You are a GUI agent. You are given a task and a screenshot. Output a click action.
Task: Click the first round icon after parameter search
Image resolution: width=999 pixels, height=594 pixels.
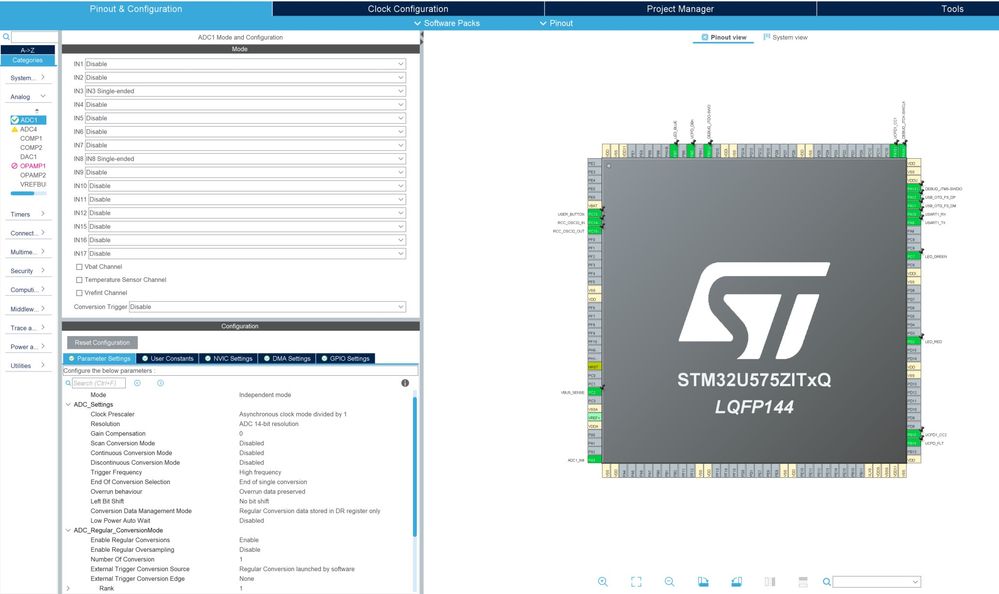tap(137, 383)
